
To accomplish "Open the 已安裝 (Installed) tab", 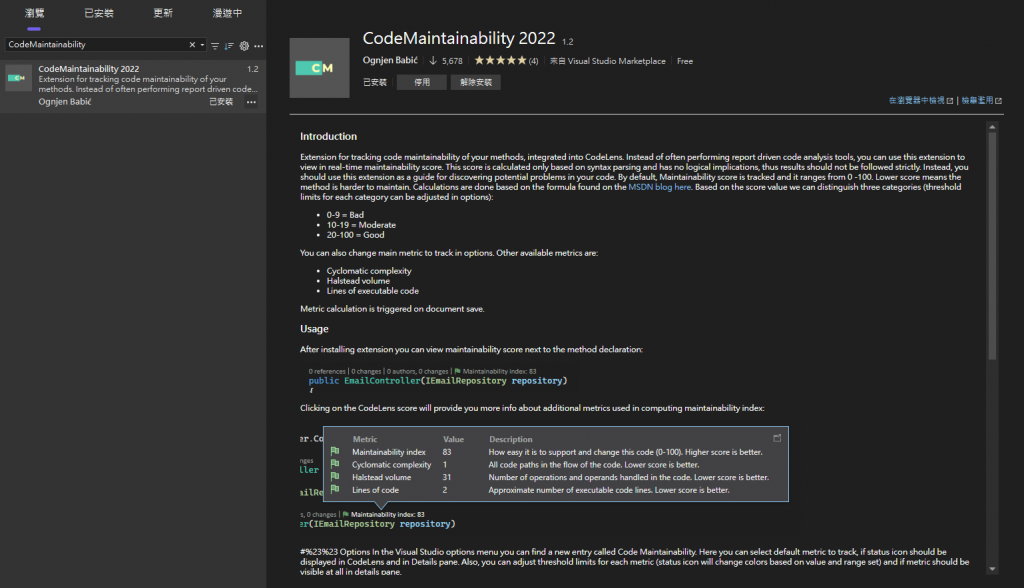I will point(99,13).
